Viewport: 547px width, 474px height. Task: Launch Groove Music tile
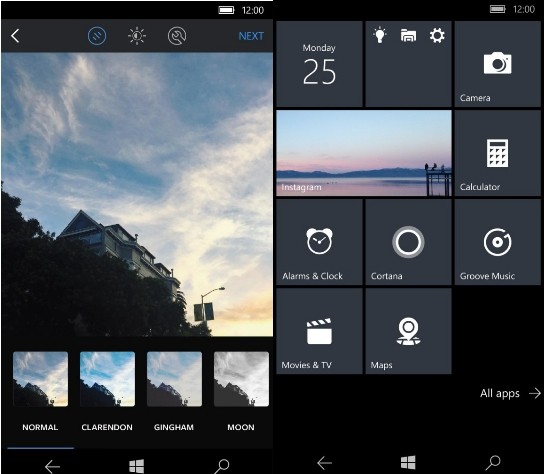click(x=497, y=242)
